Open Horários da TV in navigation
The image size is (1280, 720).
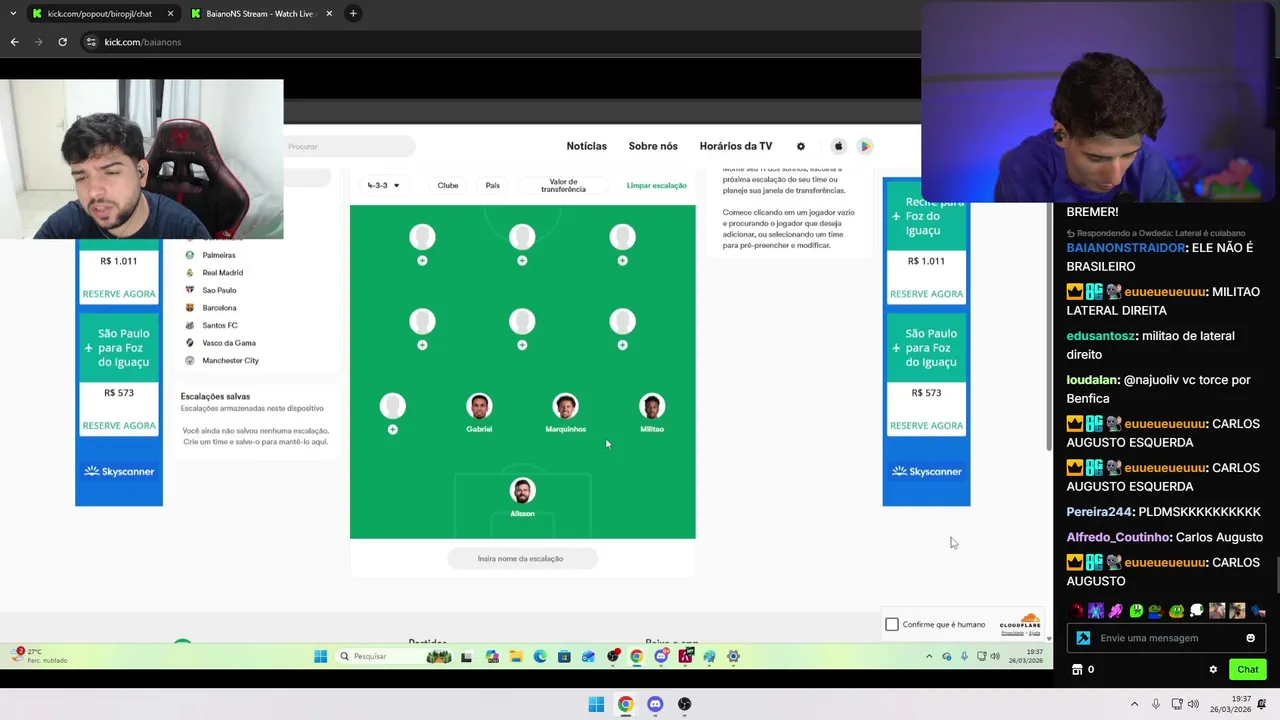[x=736, y=146]
